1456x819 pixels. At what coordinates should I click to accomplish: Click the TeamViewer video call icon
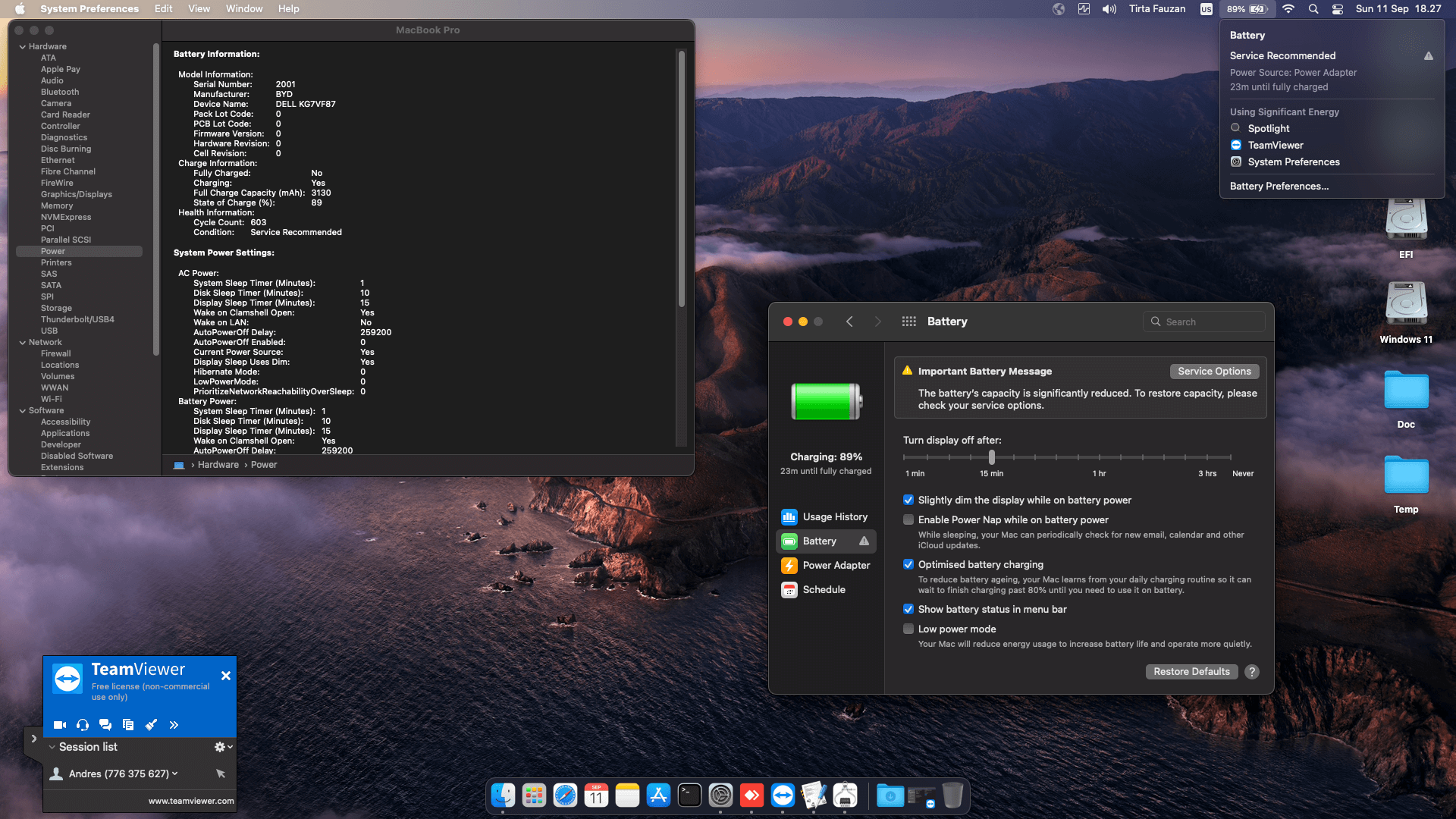click(60, 725)
